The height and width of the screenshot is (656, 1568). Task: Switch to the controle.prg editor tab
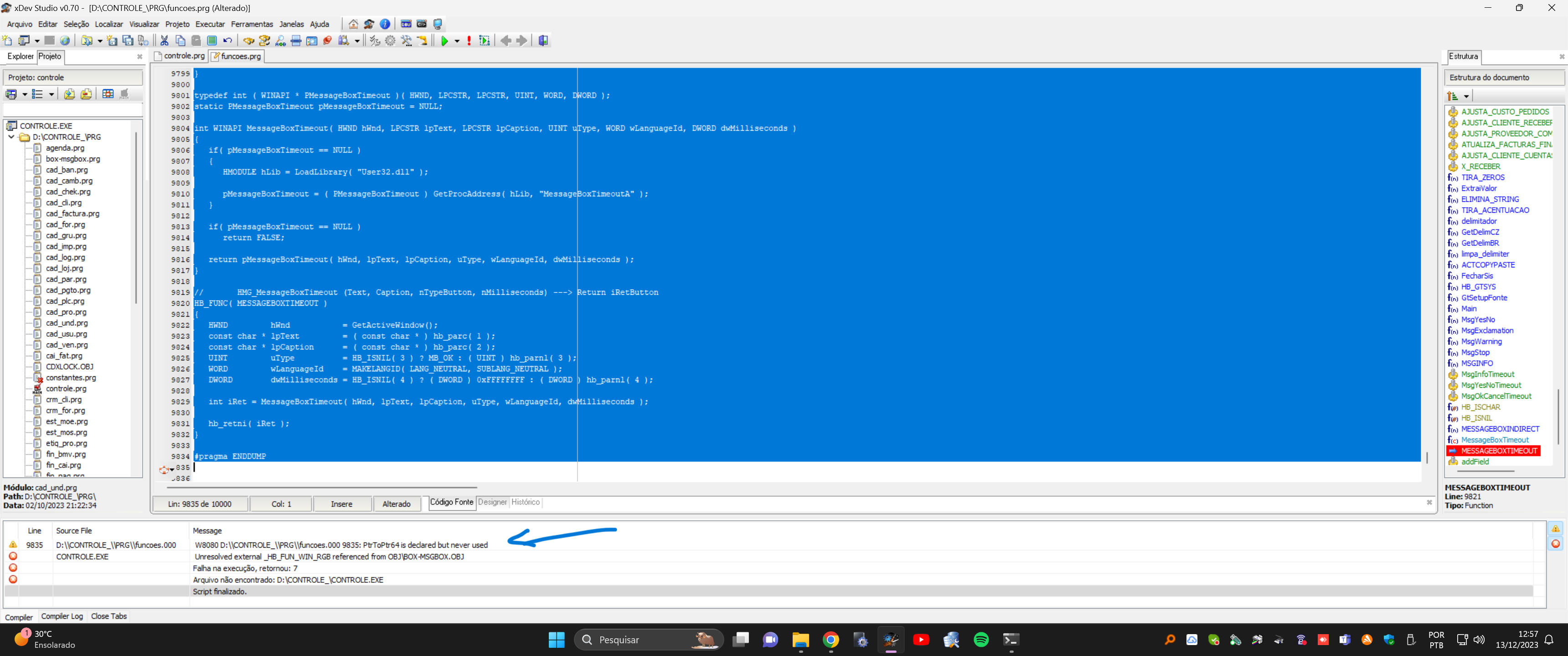coord(184,56)
